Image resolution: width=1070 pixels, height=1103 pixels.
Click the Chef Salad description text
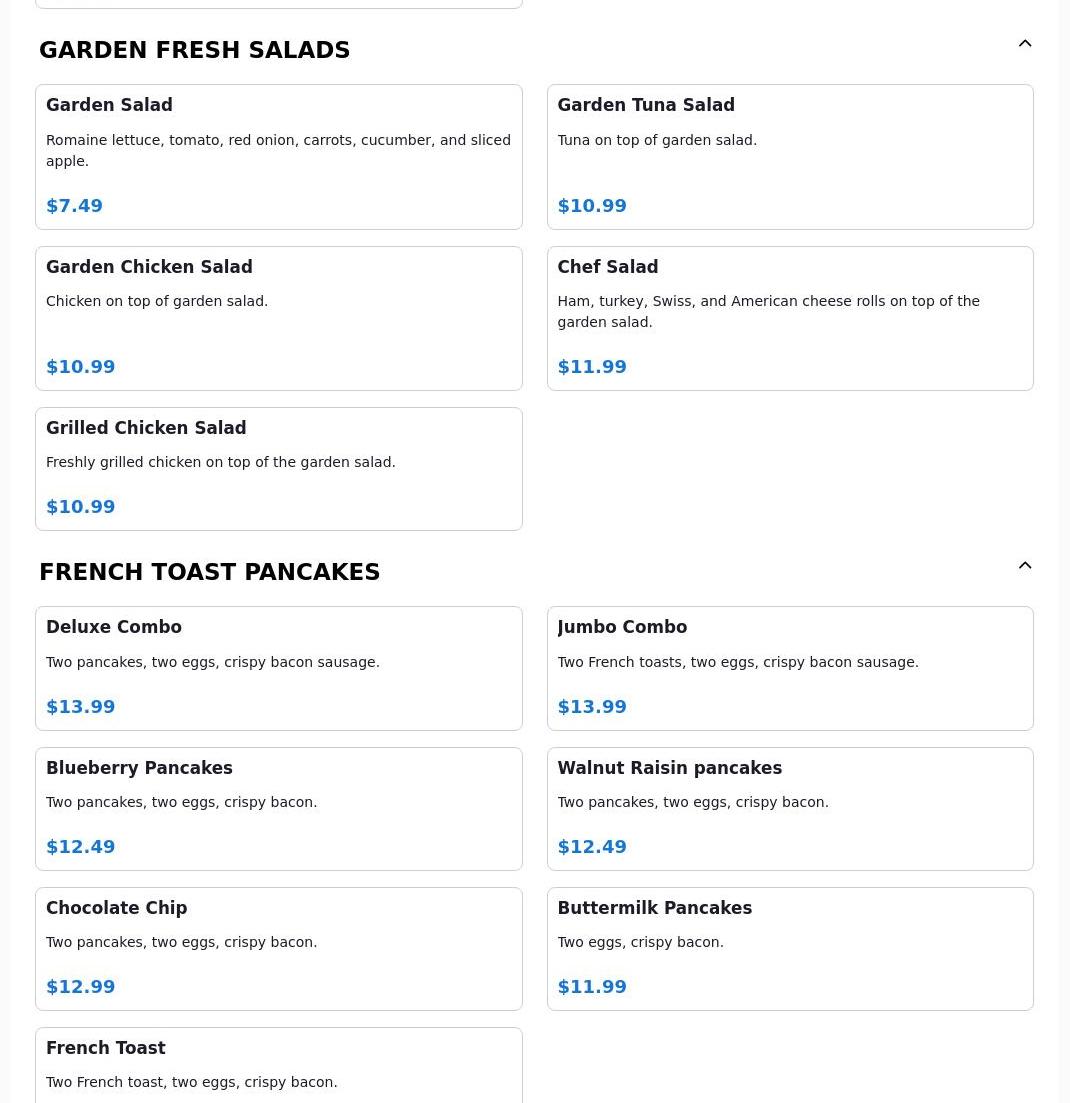pos(768,312)
